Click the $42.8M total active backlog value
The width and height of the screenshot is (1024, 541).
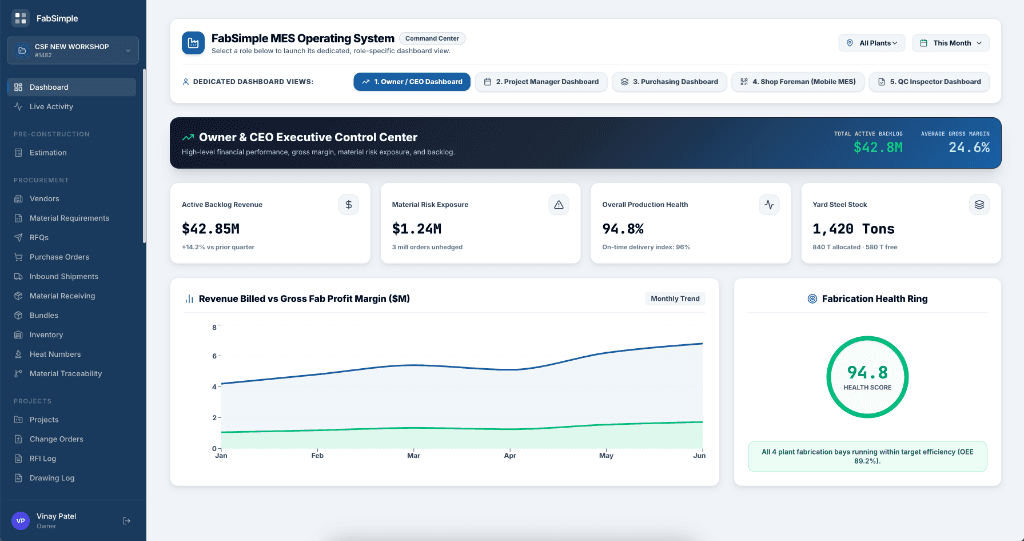878,148
